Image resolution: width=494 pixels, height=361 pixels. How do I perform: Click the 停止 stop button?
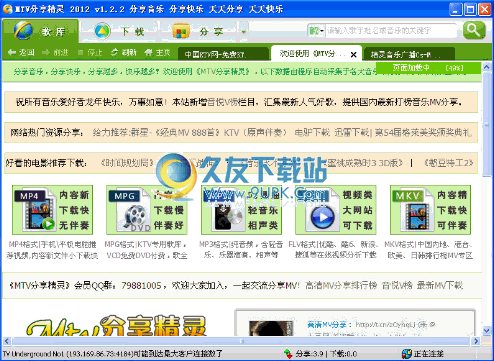tap(90, 52)
